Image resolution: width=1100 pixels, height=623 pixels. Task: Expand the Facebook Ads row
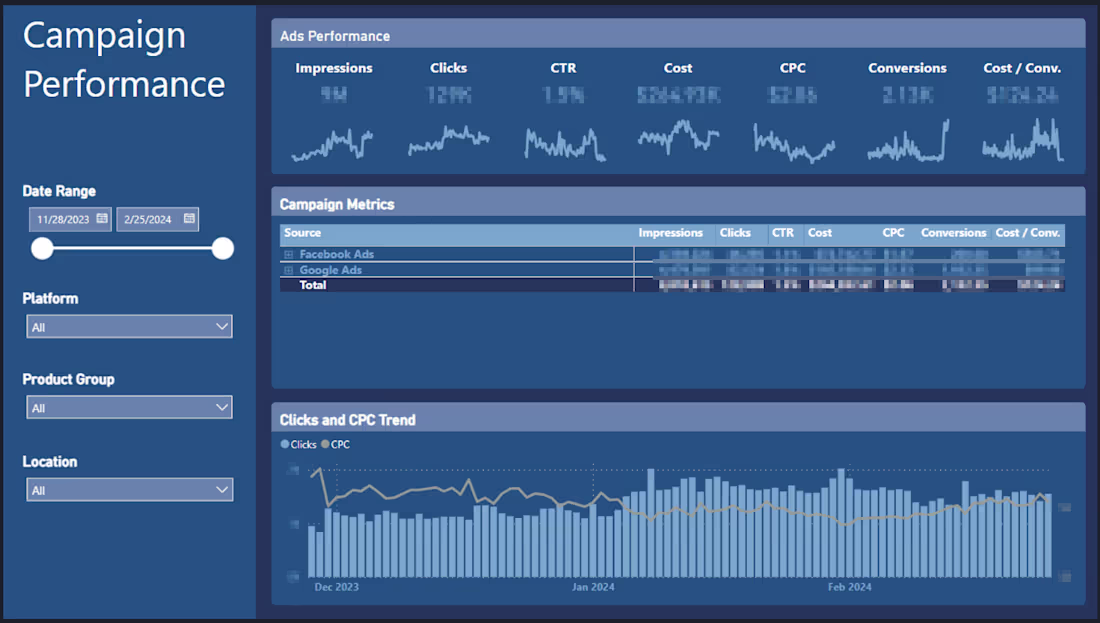(x=289, y=254)
